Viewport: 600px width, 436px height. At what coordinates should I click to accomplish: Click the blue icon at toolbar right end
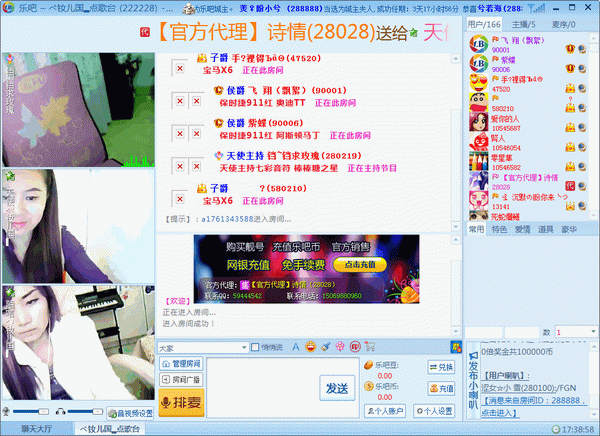(x=456, y=347)
